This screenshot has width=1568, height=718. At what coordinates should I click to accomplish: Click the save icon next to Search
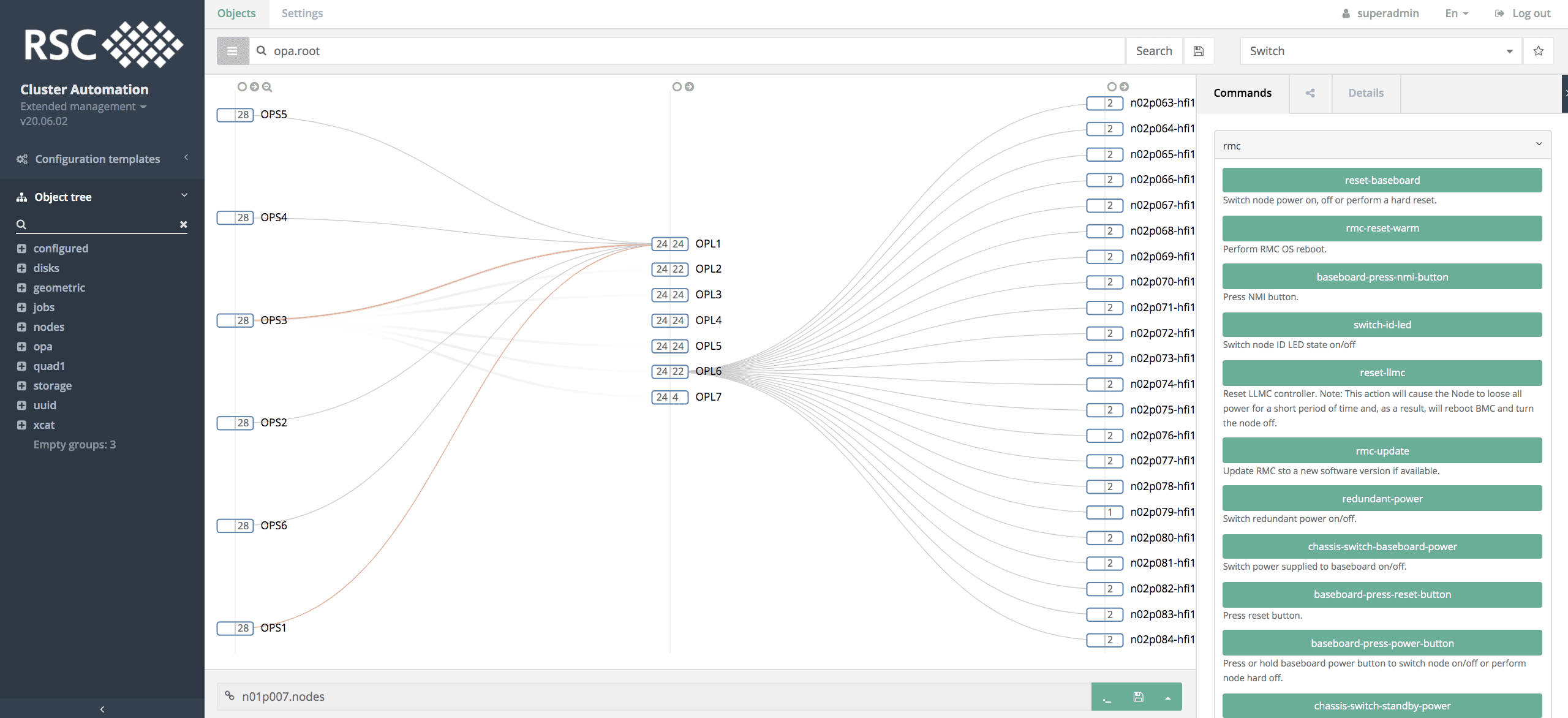1199,51
